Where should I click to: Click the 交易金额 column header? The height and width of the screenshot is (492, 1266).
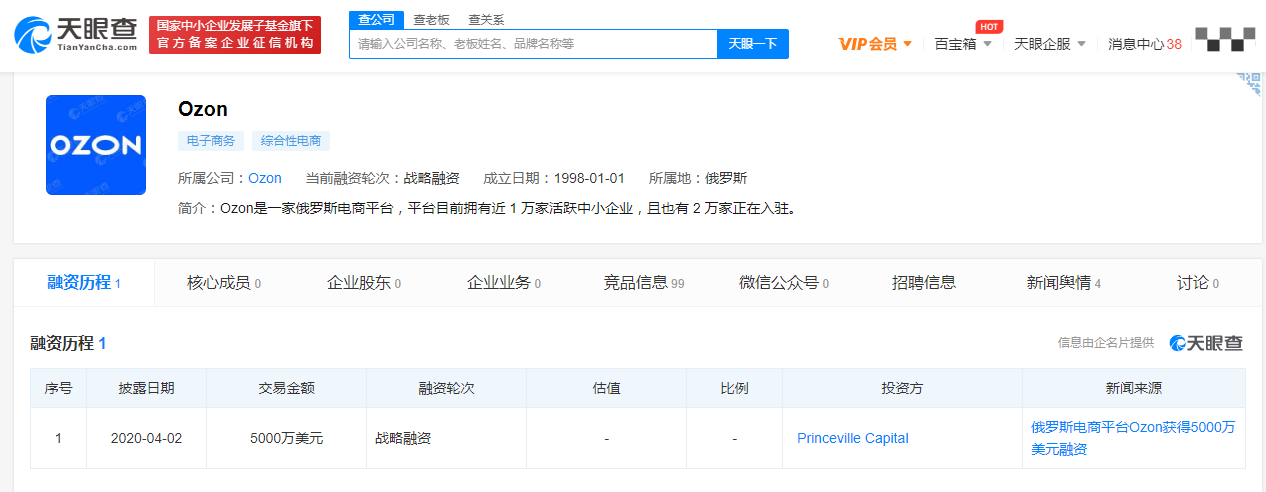[287, 388]
